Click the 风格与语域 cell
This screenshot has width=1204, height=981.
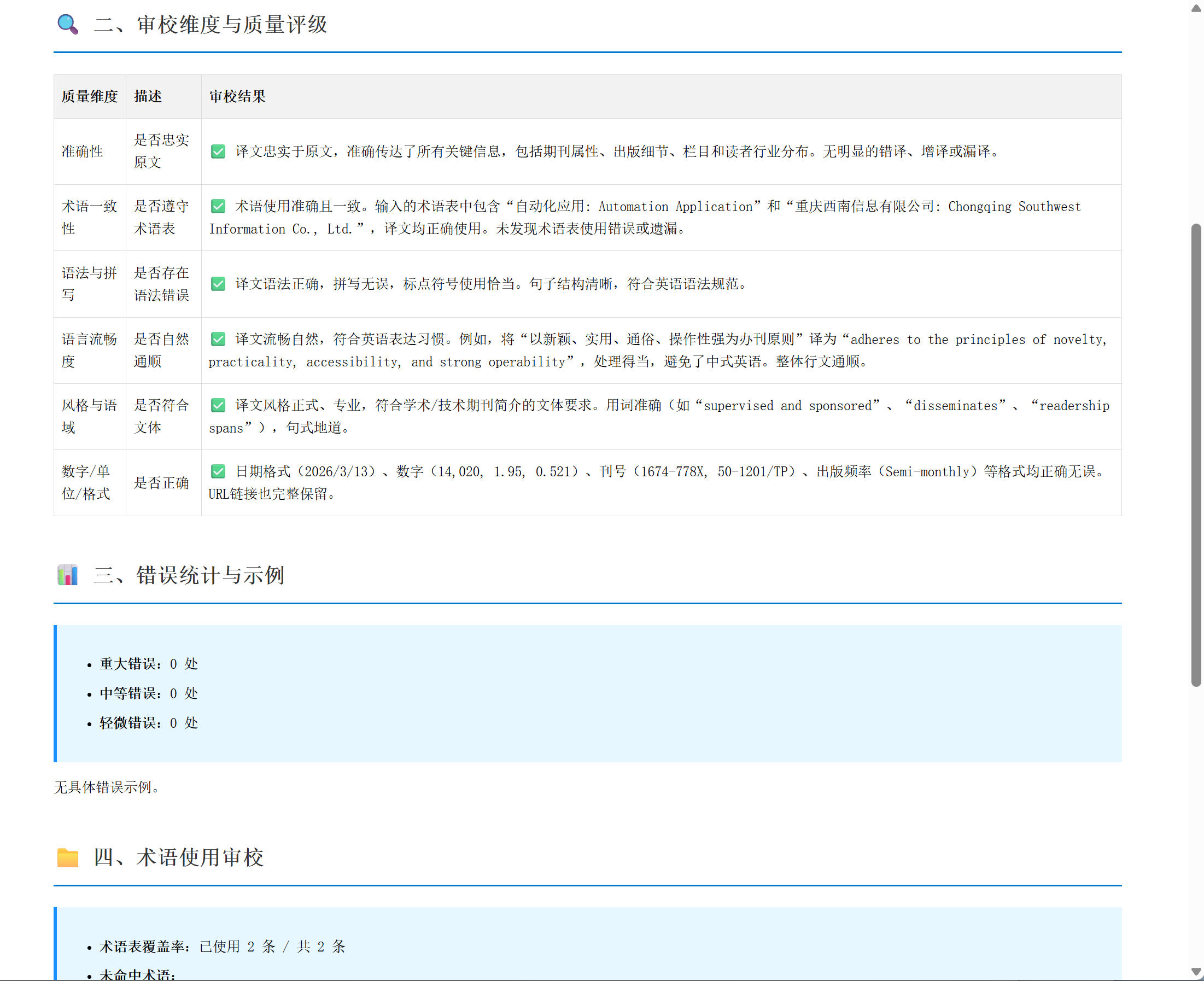pos(90,417)
